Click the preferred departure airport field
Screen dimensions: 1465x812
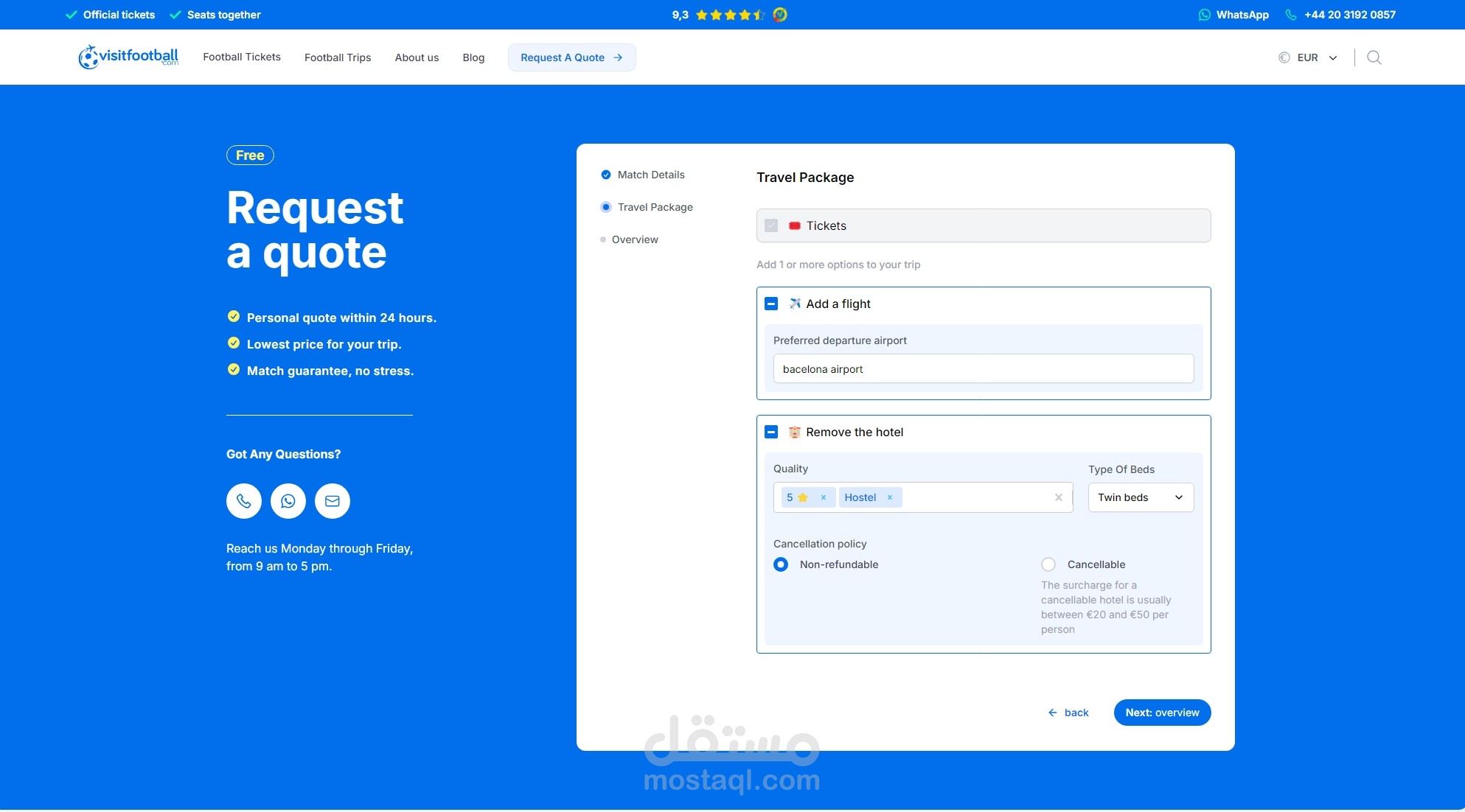(x=983, y=368)
